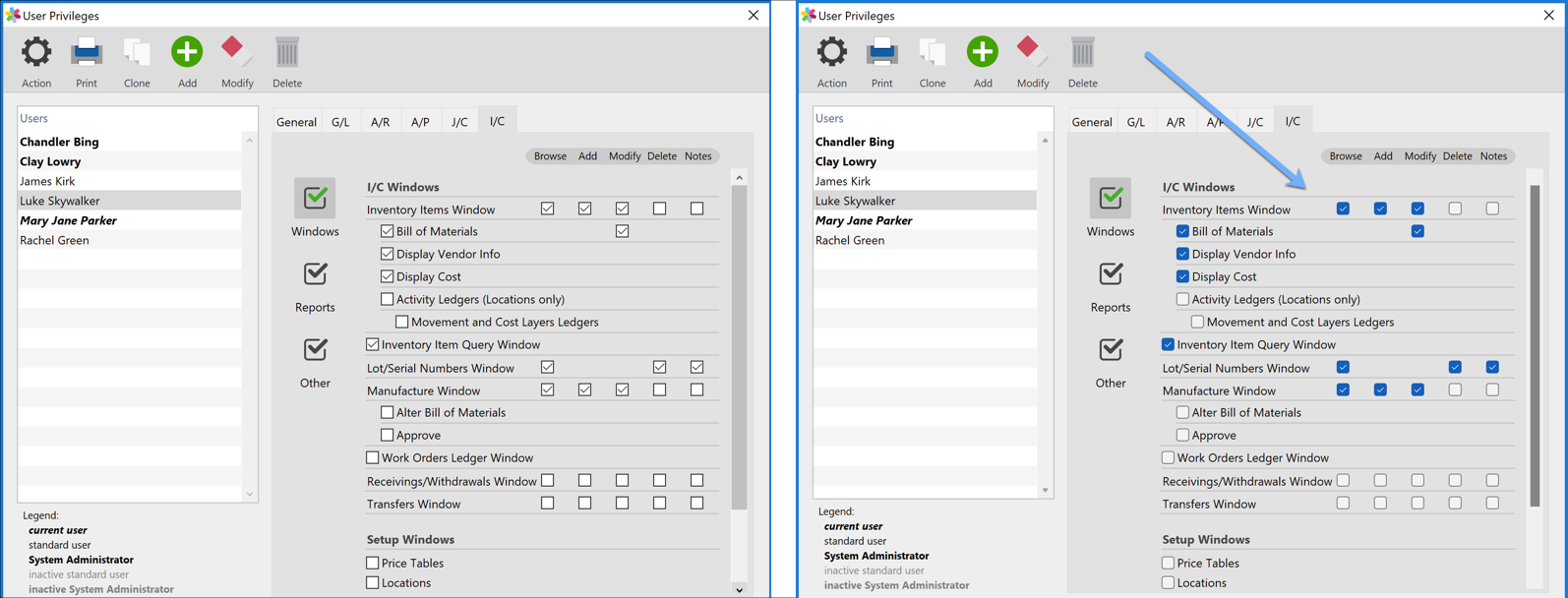Click Delete trash icon in right window toolbar
The width and height of the screenshot is (1568, 598).
1082,53
